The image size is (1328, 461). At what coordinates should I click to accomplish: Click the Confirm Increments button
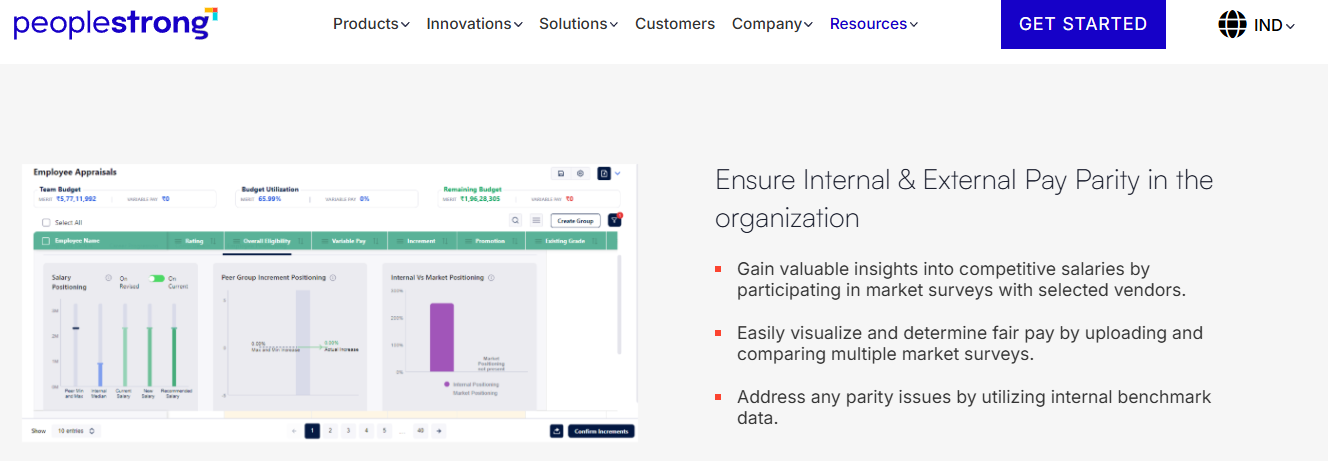point(601,431)
